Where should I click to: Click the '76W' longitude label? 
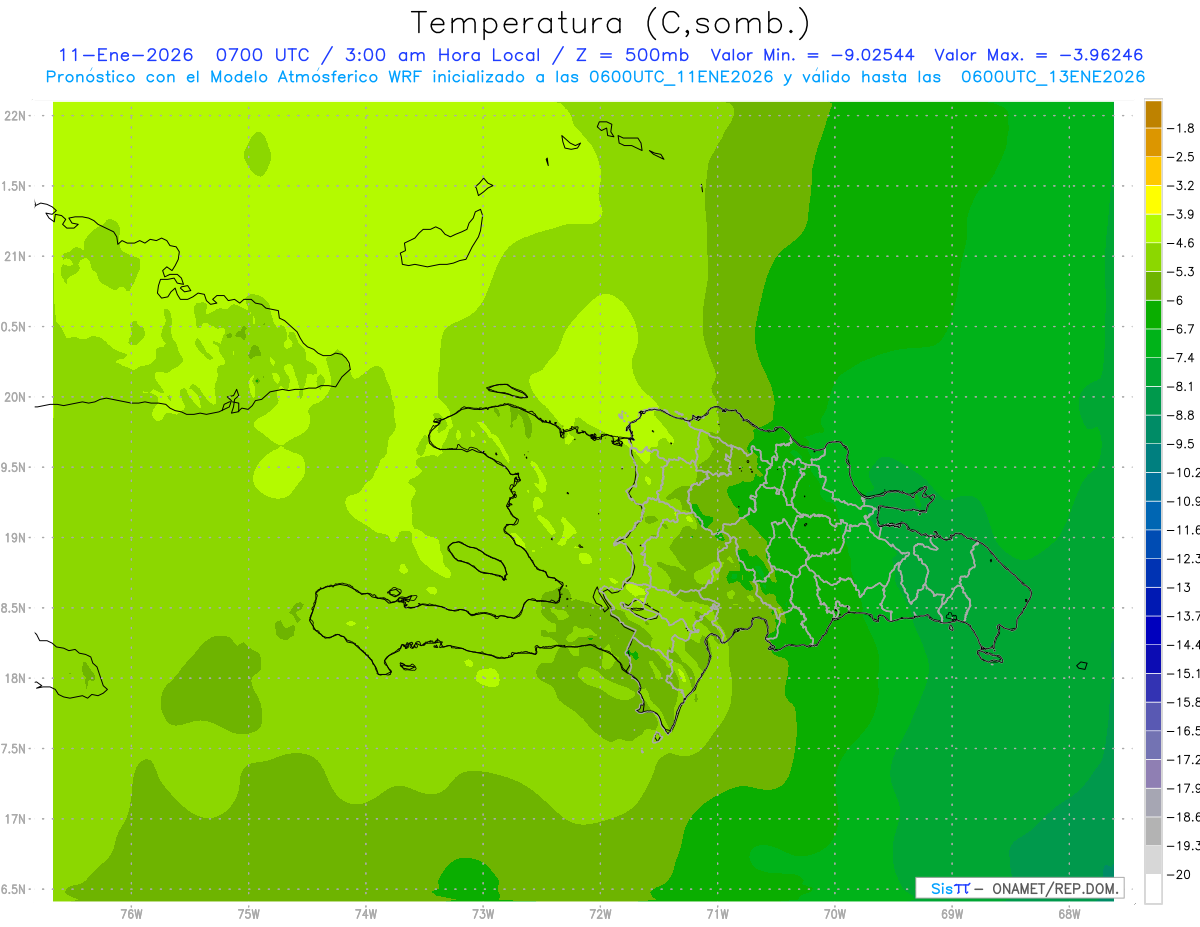131,914
